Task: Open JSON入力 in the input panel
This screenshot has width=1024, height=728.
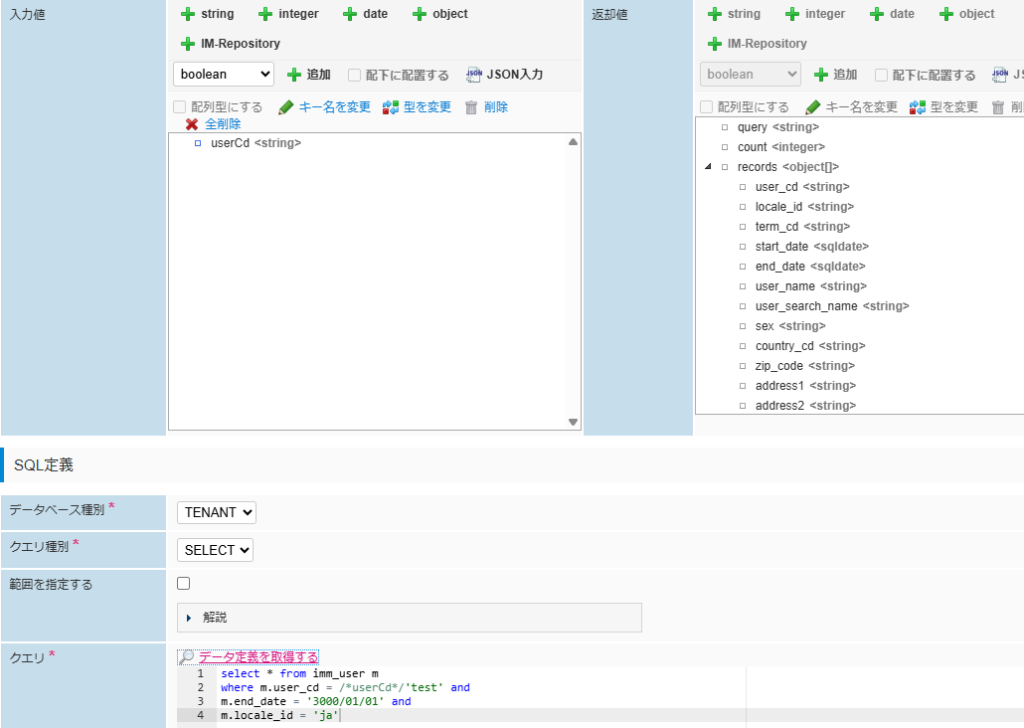Action: 475,75
